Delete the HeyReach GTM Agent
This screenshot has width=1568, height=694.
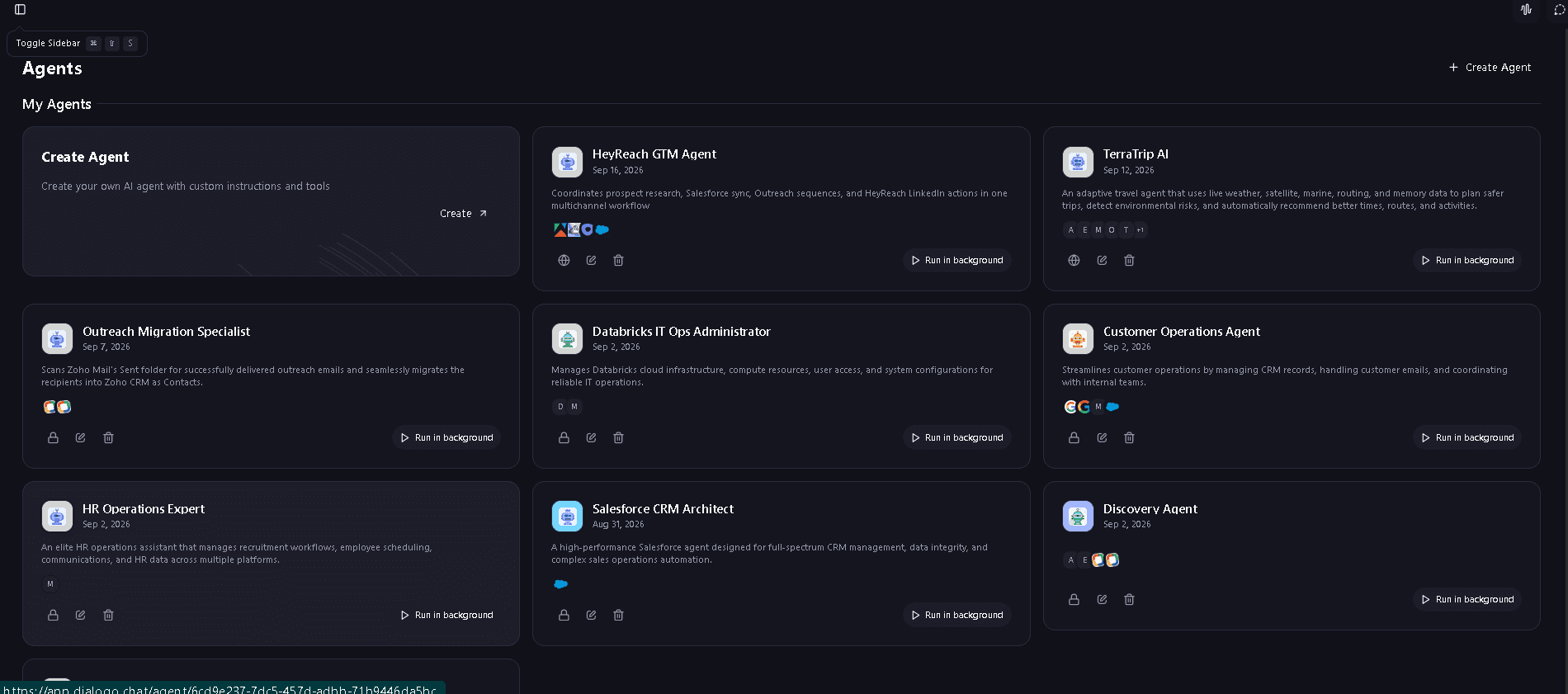pyautogui.click(x=618, y=261)
